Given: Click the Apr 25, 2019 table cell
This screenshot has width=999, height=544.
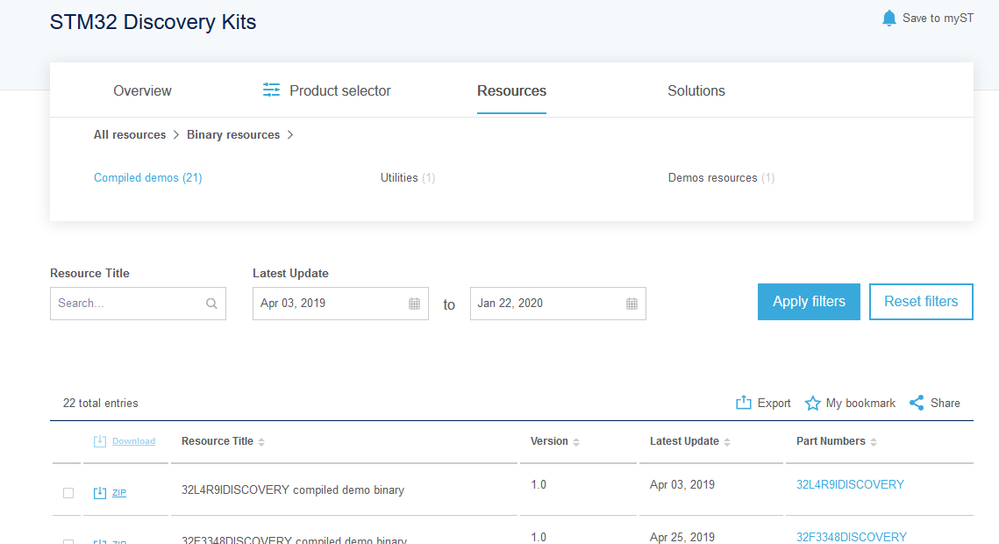Looking at the screenshot, I should tap(682, 537).
